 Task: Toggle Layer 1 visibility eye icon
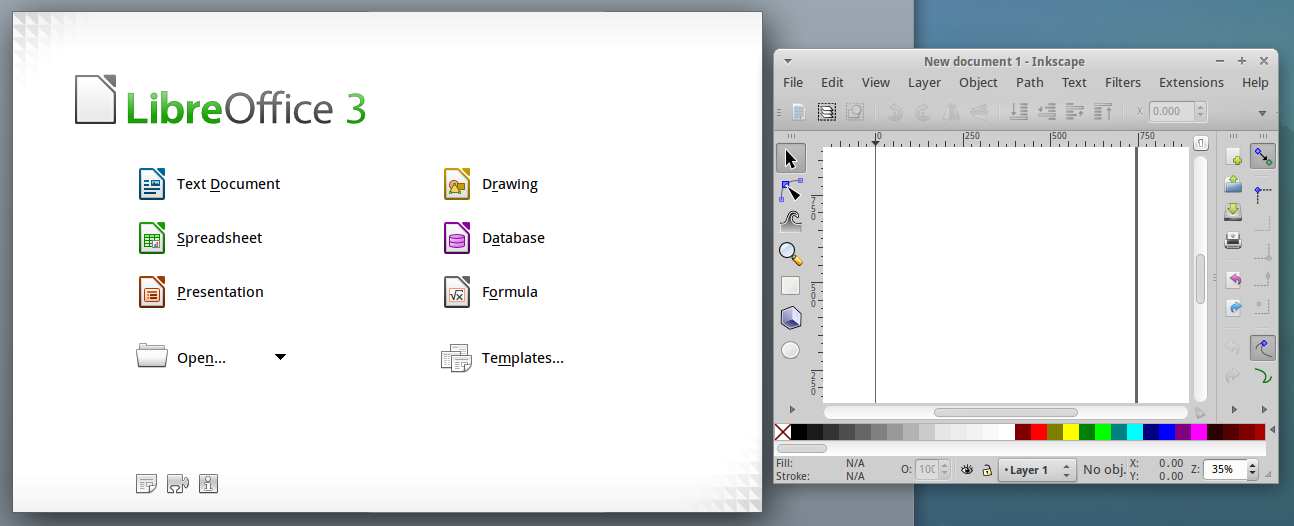coord(967,469)
